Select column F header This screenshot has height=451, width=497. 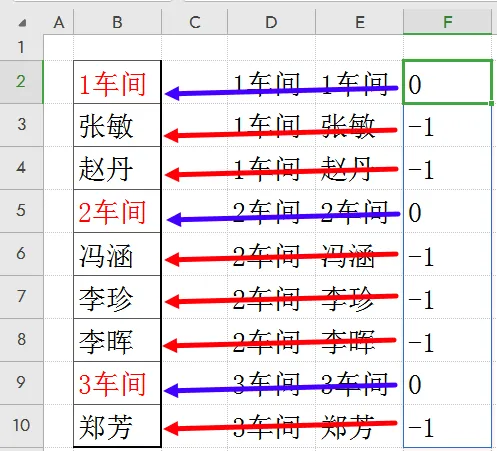tap(448, 22)
